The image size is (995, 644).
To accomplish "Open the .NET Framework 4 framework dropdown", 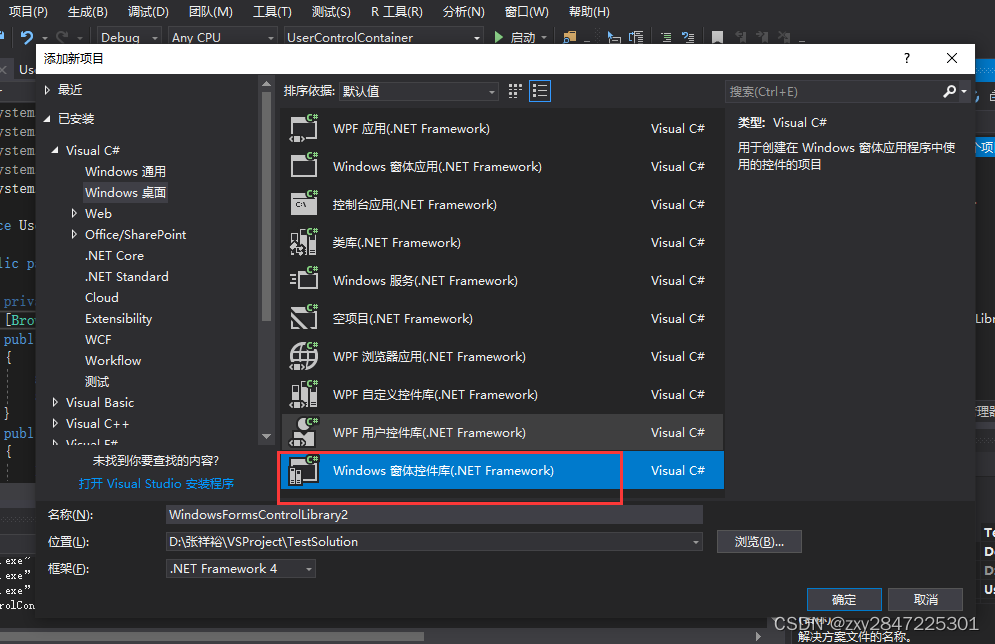I will click(x=310, y=567).
